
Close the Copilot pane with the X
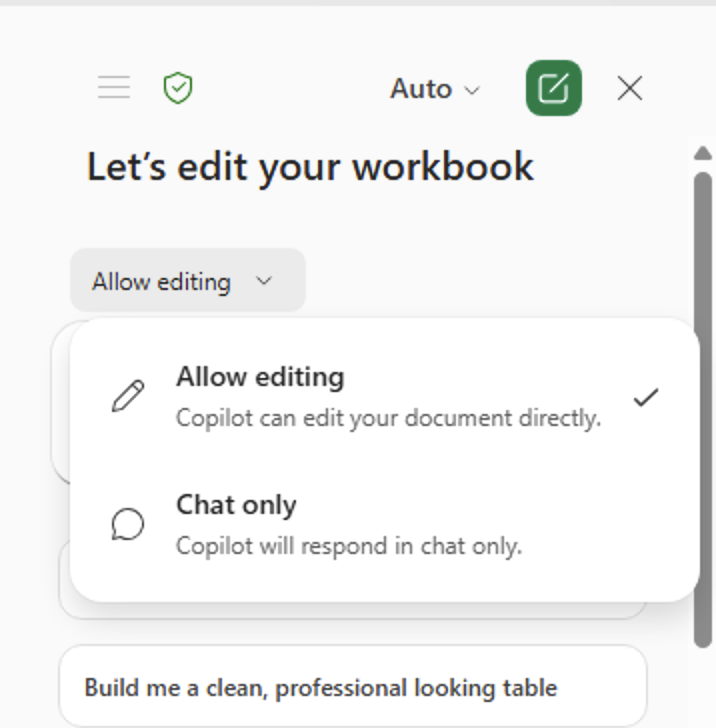click(x=630, y=88)
